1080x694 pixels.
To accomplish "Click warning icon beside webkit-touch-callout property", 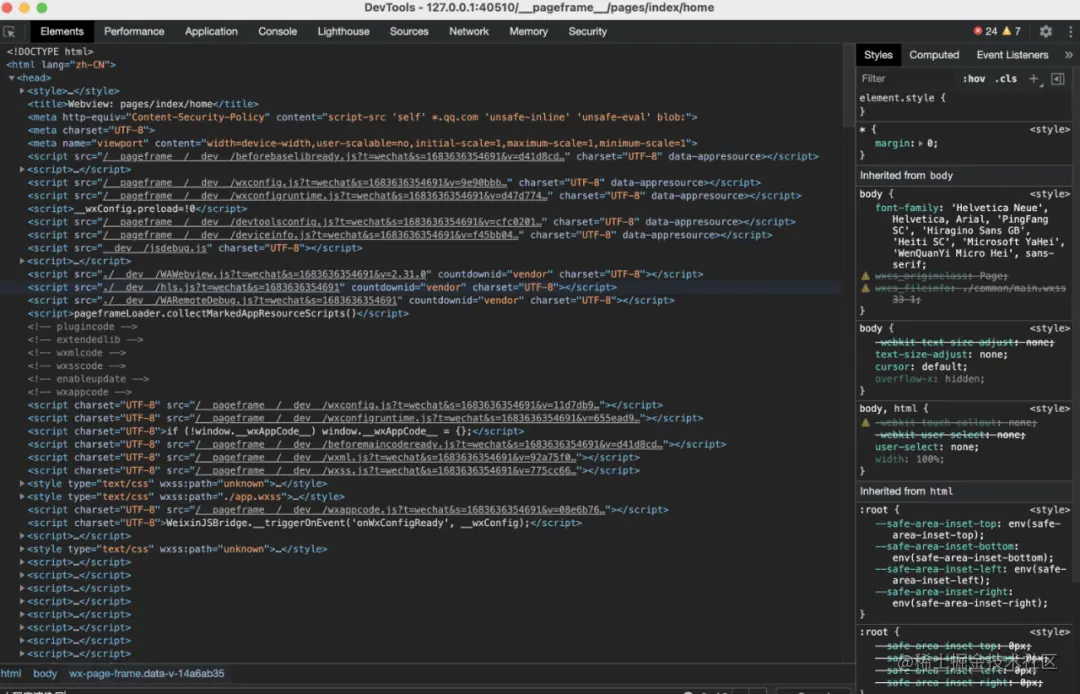I will (x=865, y=423).
